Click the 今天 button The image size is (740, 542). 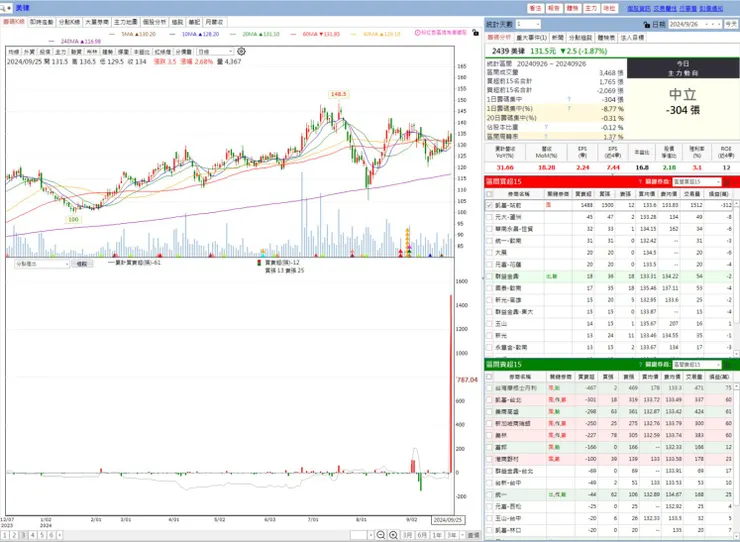tap(731, 24)
